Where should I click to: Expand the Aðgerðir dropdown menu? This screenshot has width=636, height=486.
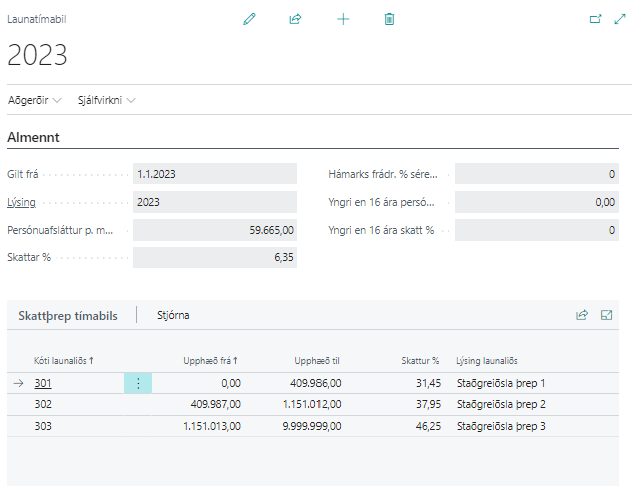tap(35, 100)
